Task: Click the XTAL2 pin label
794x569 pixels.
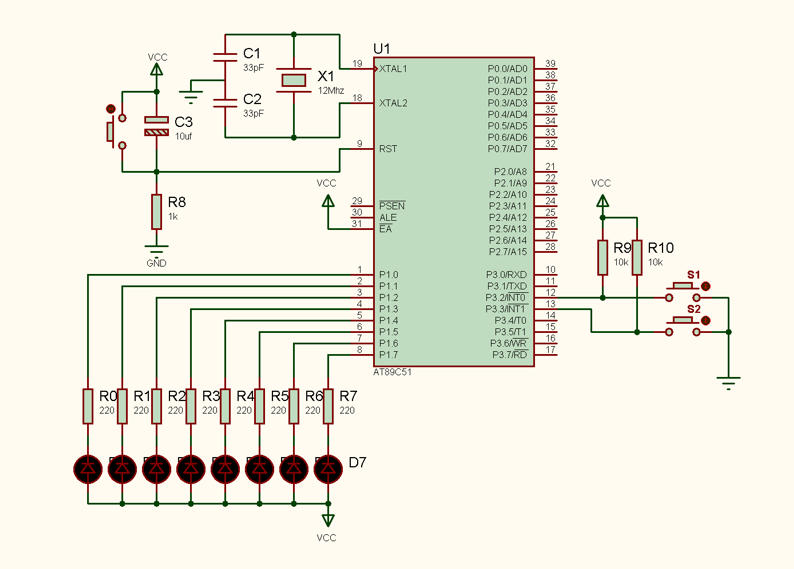Action: pyautogui.click(x=393, y=103)
